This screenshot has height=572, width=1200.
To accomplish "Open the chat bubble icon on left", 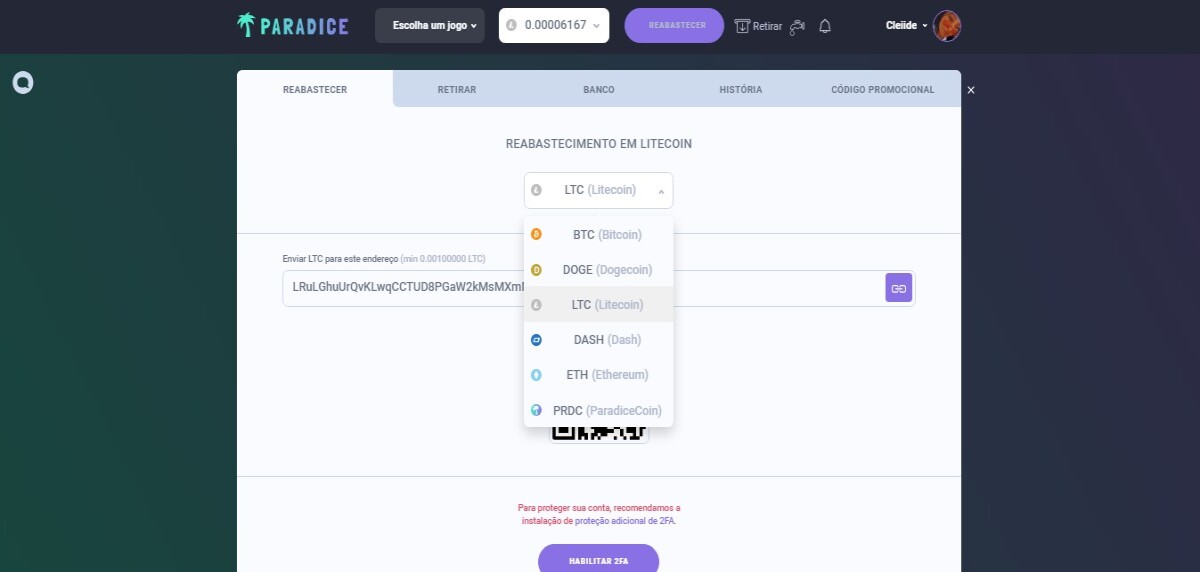I will pos(23,82).
